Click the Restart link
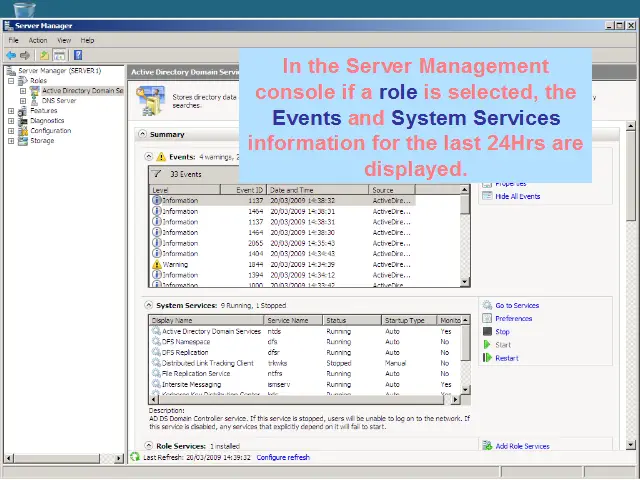This screenshot has width=640, height=480. click(507, 358)
